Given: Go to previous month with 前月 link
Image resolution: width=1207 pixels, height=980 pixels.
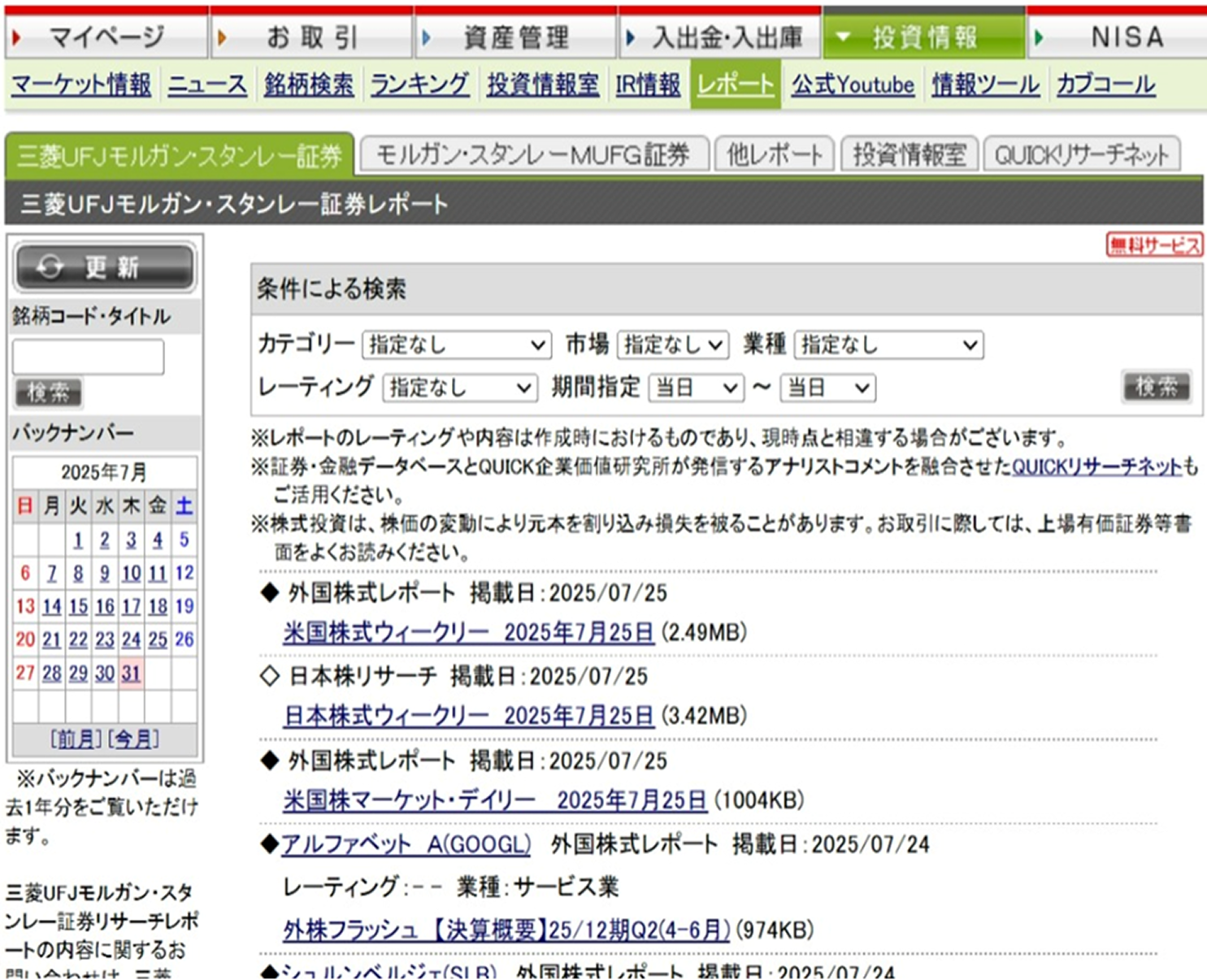Looking at the screenshot, I should [x=76, y=739].
